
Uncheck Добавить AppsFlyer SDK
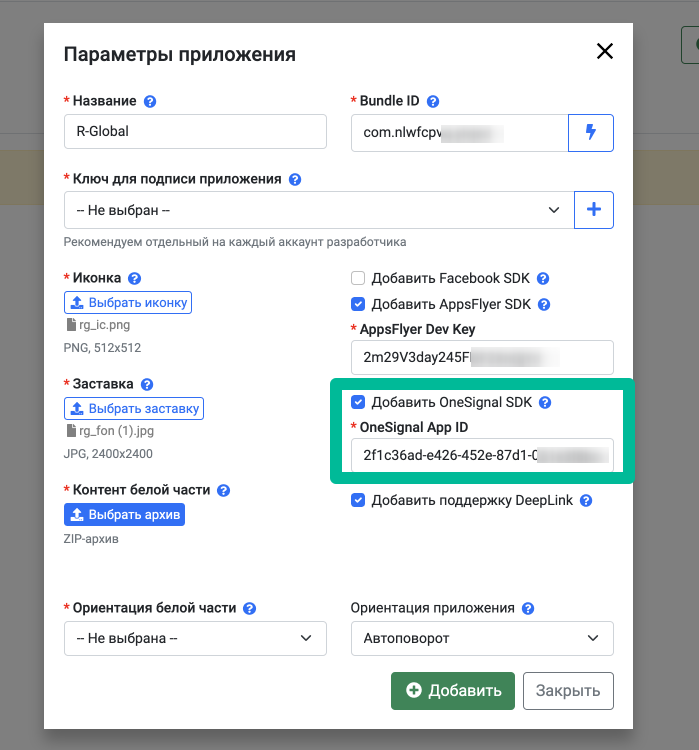point(358,304)
